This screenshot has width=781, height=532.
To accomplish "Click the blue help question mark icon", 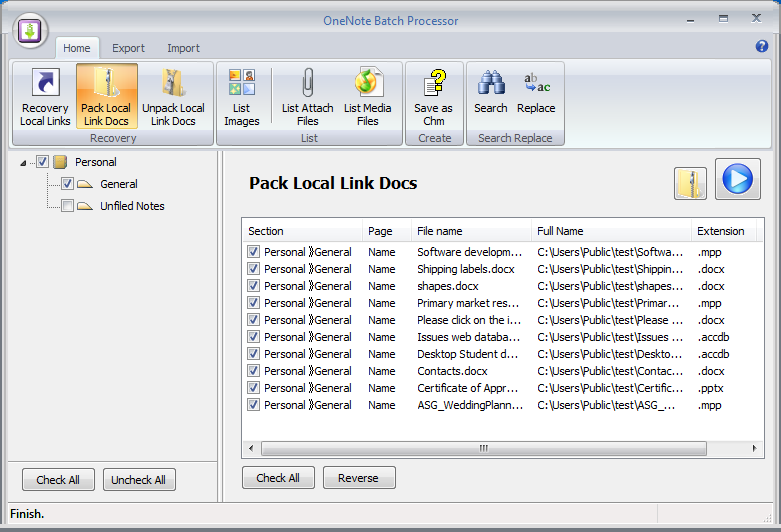I will pos(762,46).
